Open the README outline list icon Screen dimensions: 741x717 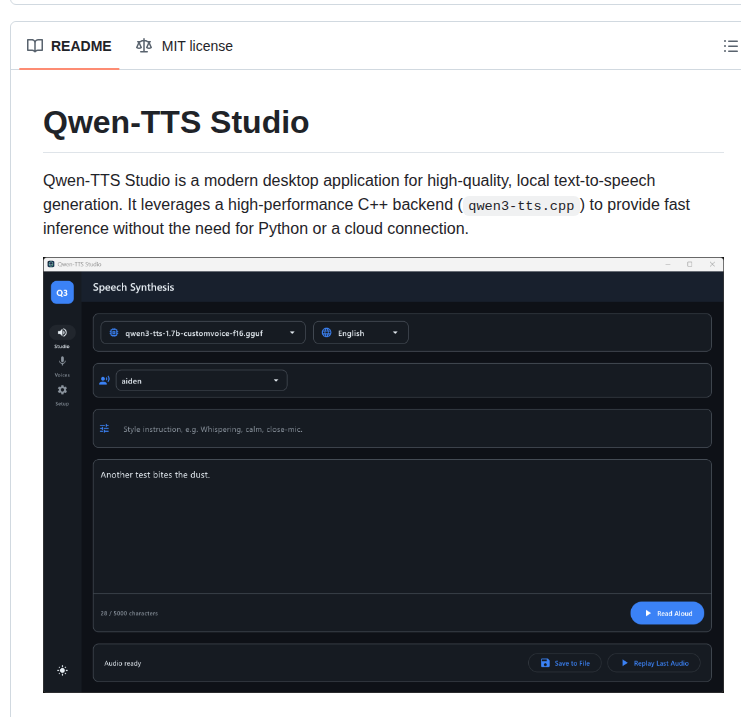(730, 46)
